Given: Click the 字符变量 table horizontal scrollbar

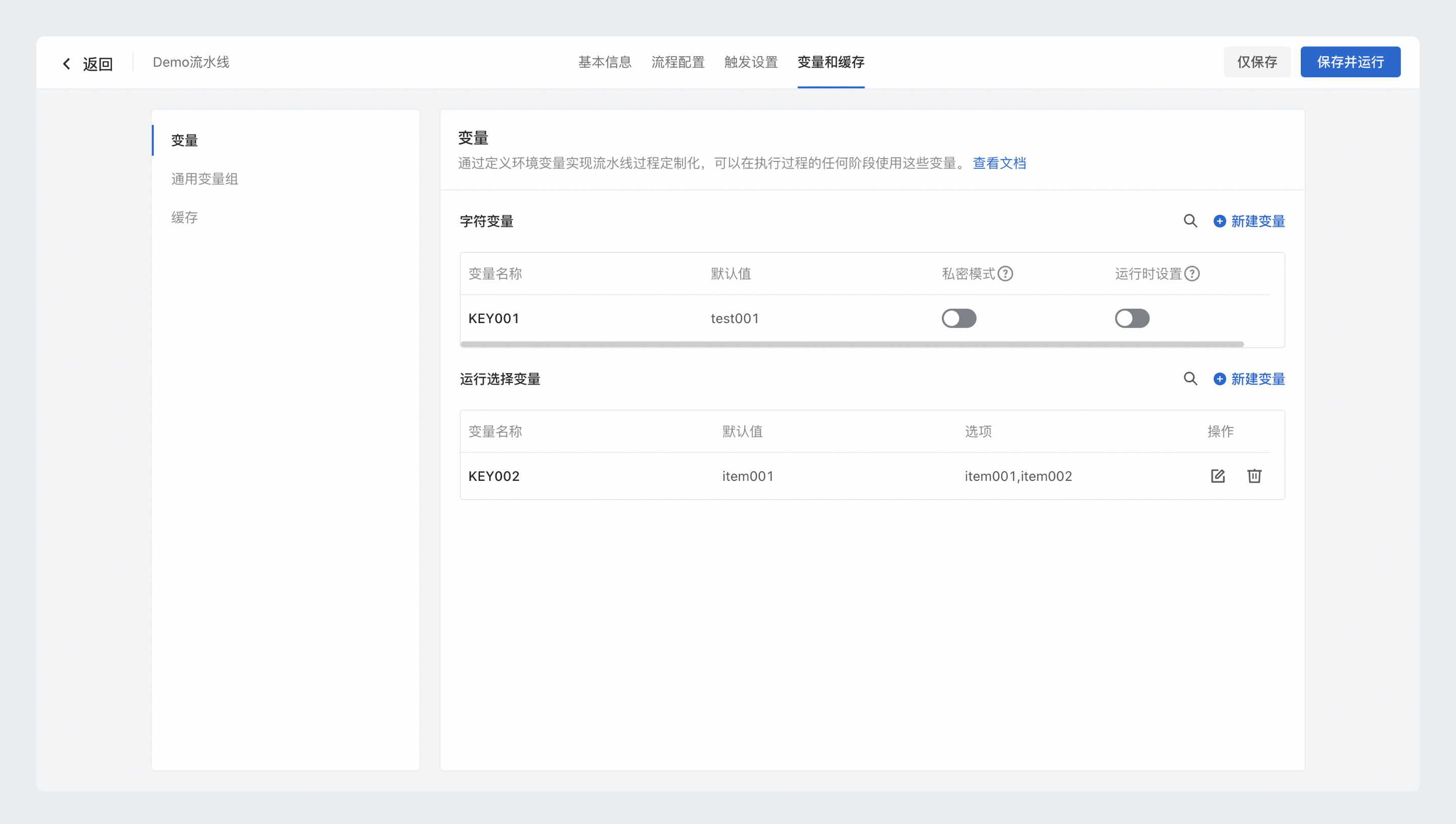Looking at the screenshot, I should (x=852, y=344).
